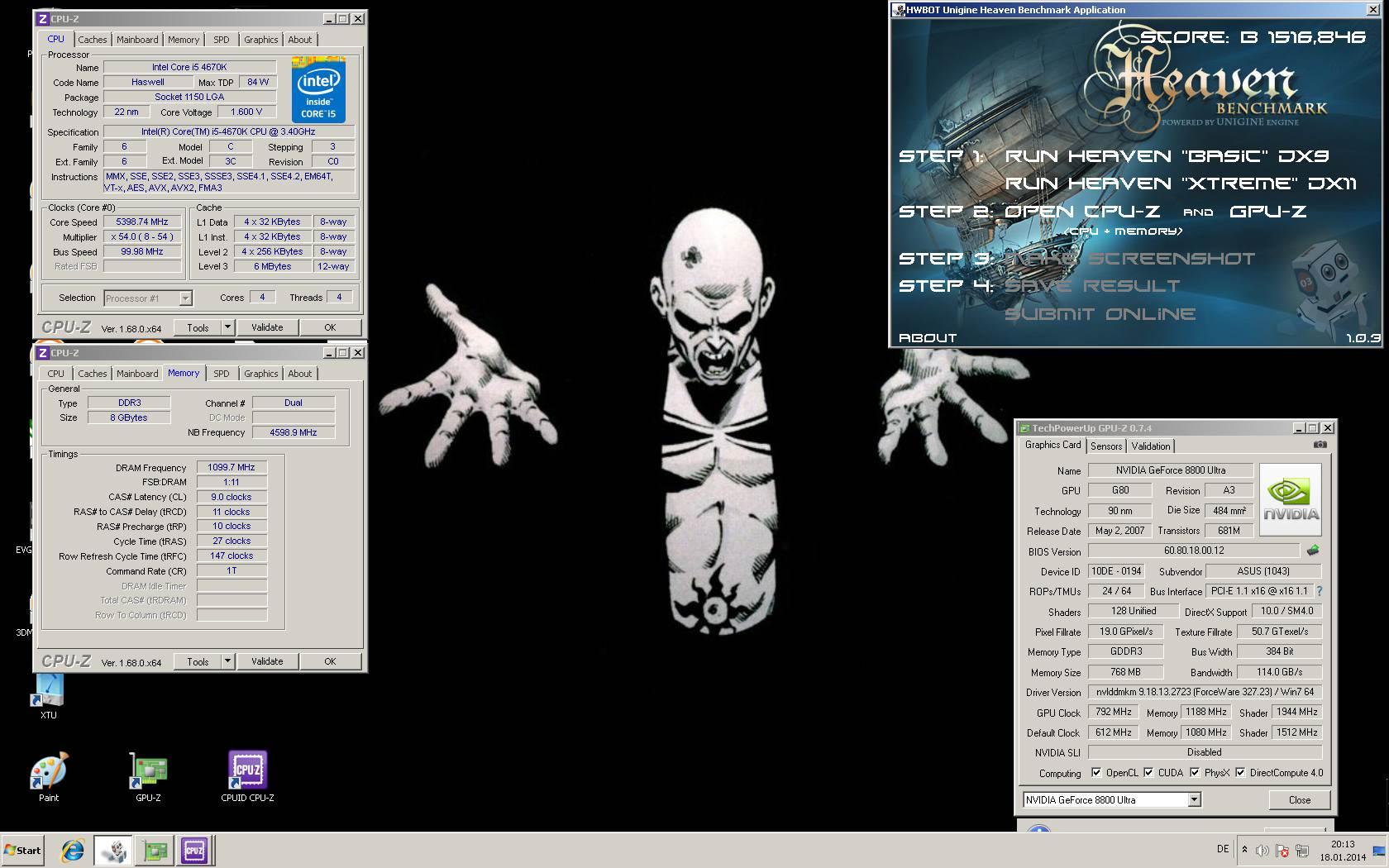
Task: Switch to Mainboard tab in top CPU-Z window
Action: click(x=137, y=40)
